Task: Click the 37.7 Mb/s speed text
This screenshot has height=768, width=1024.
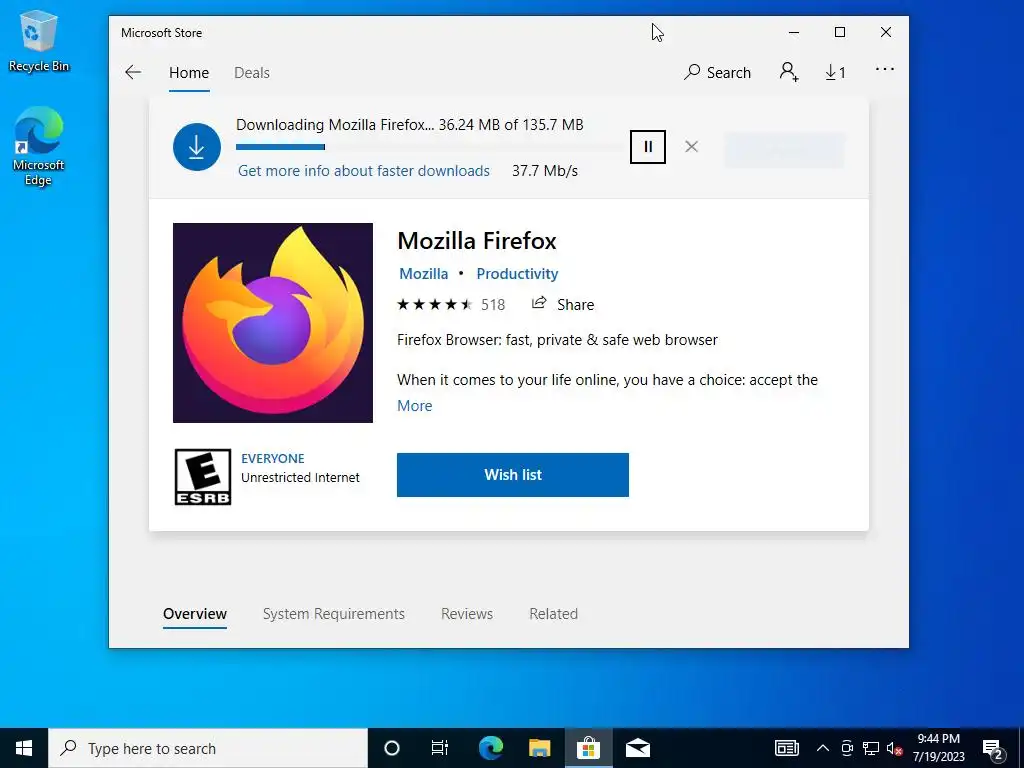Action: (545, 171)
